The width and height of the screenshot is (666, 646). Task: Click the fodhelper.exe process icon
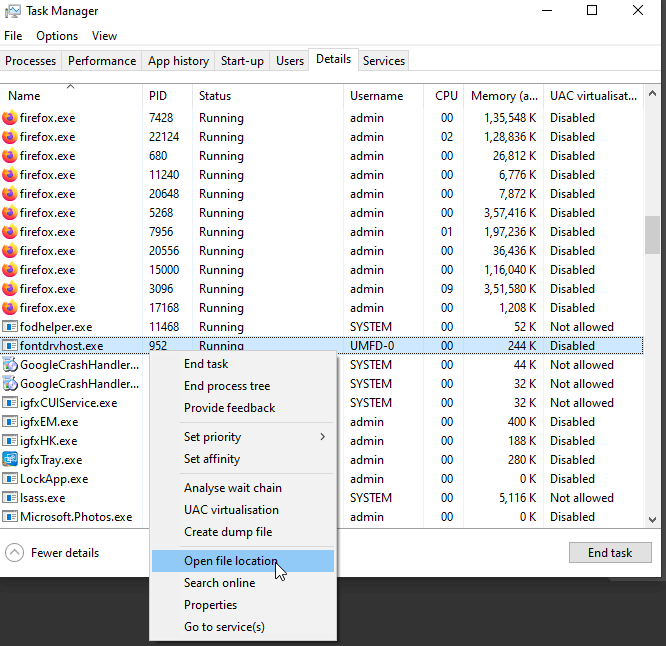(10, 327)
